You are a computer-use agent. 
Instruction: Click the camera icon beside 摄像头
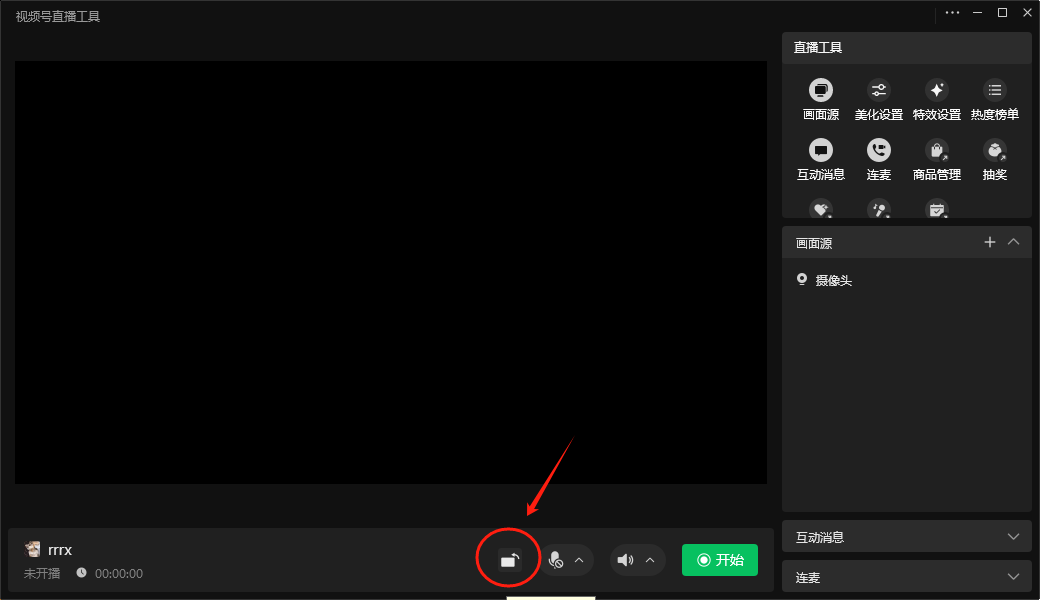(x=802, y=279)
